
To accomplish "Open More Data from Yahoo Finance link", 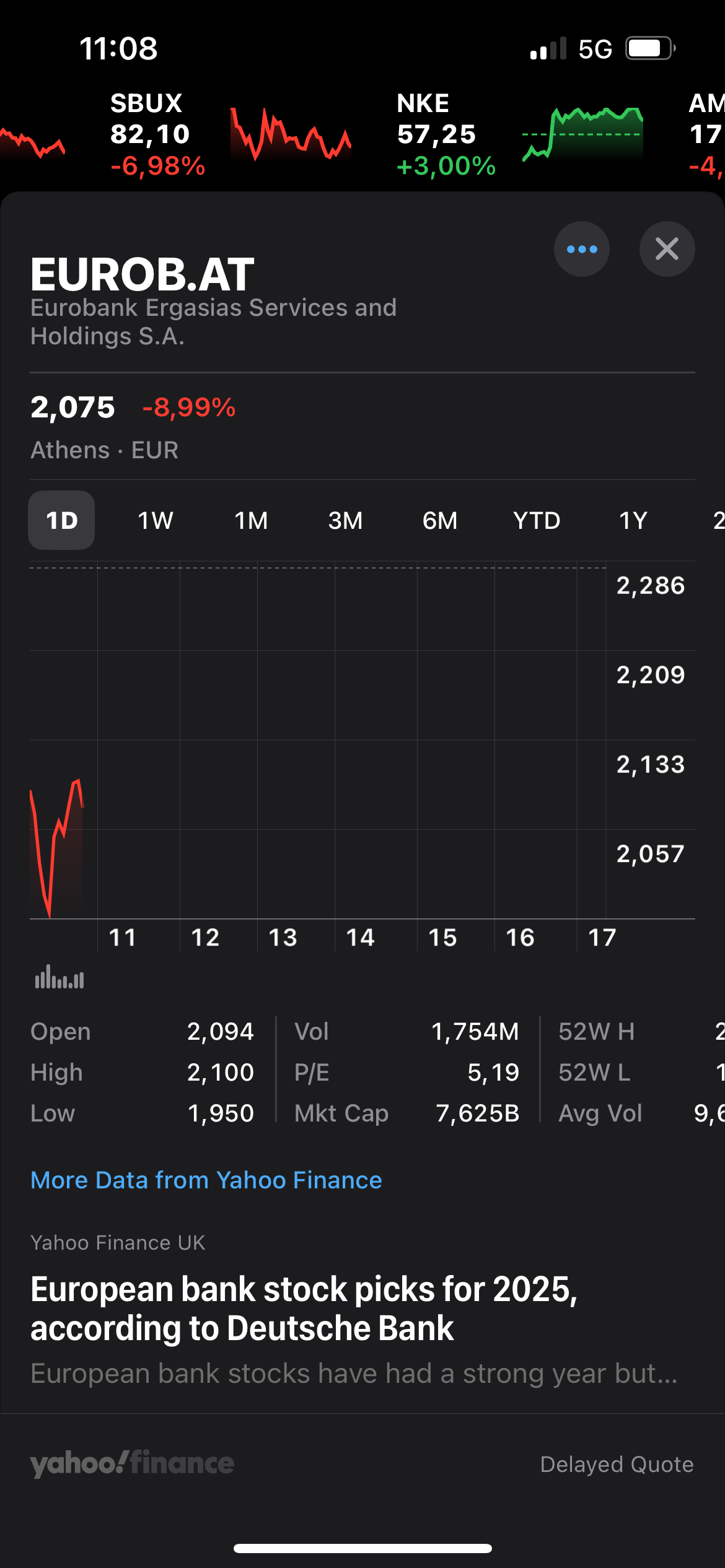I will (x=206, y=1180).
